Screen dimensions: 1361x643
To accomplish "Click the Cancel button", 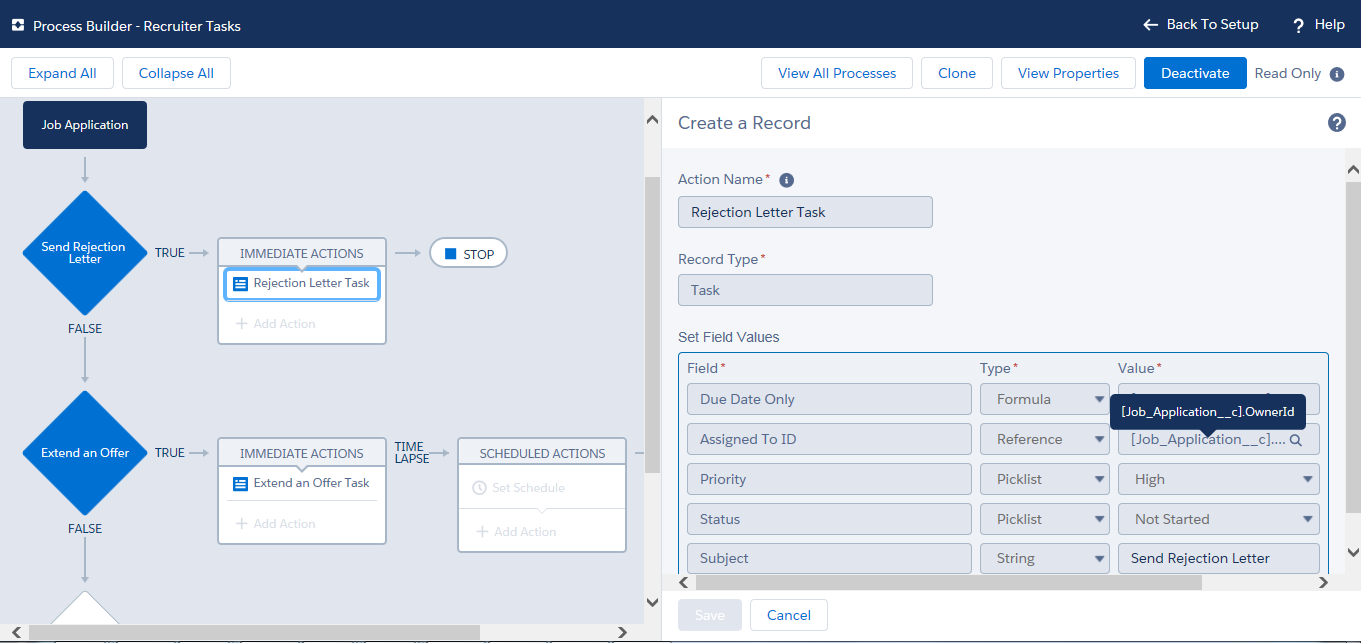I will tap(788, 615).
